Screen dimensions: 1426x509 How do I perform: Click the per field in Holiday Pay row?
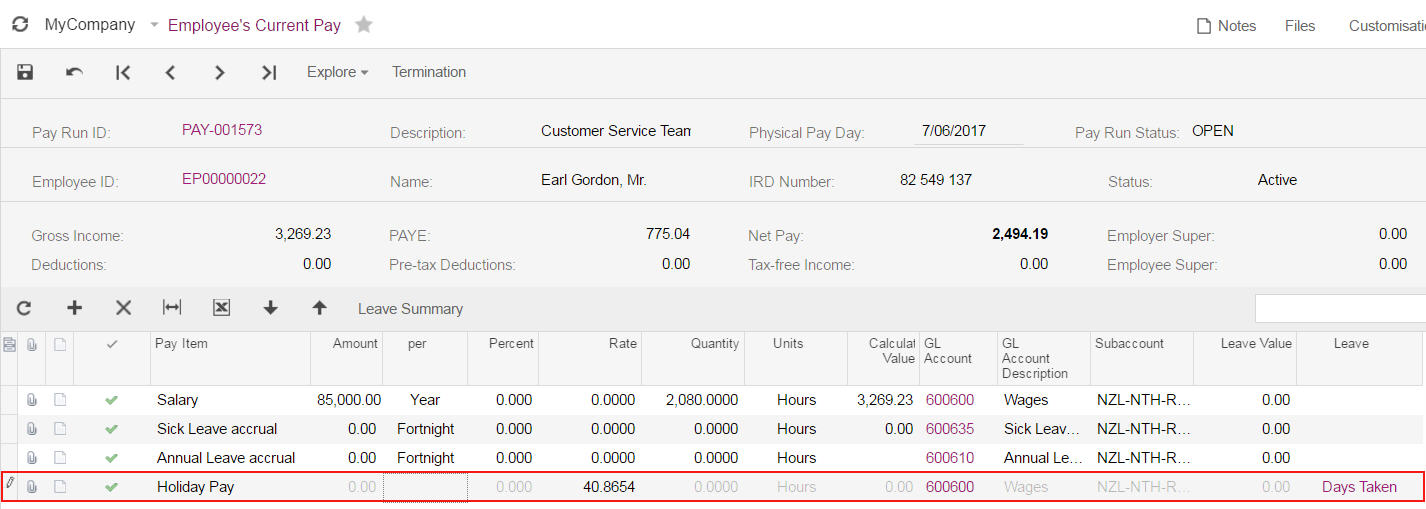click(425, 487)
